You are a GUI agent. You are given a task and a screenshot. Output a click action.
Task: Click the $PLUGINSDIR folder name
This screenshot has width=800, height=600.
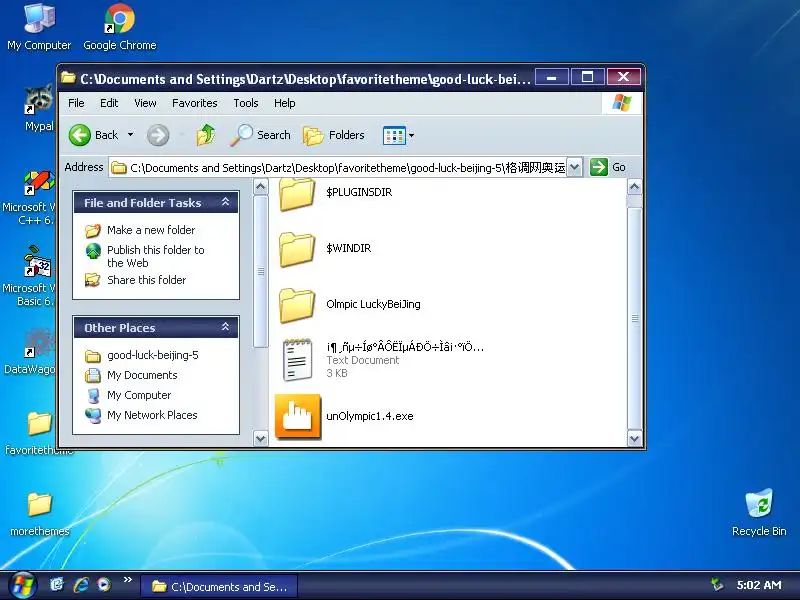[x=359, y=192]
